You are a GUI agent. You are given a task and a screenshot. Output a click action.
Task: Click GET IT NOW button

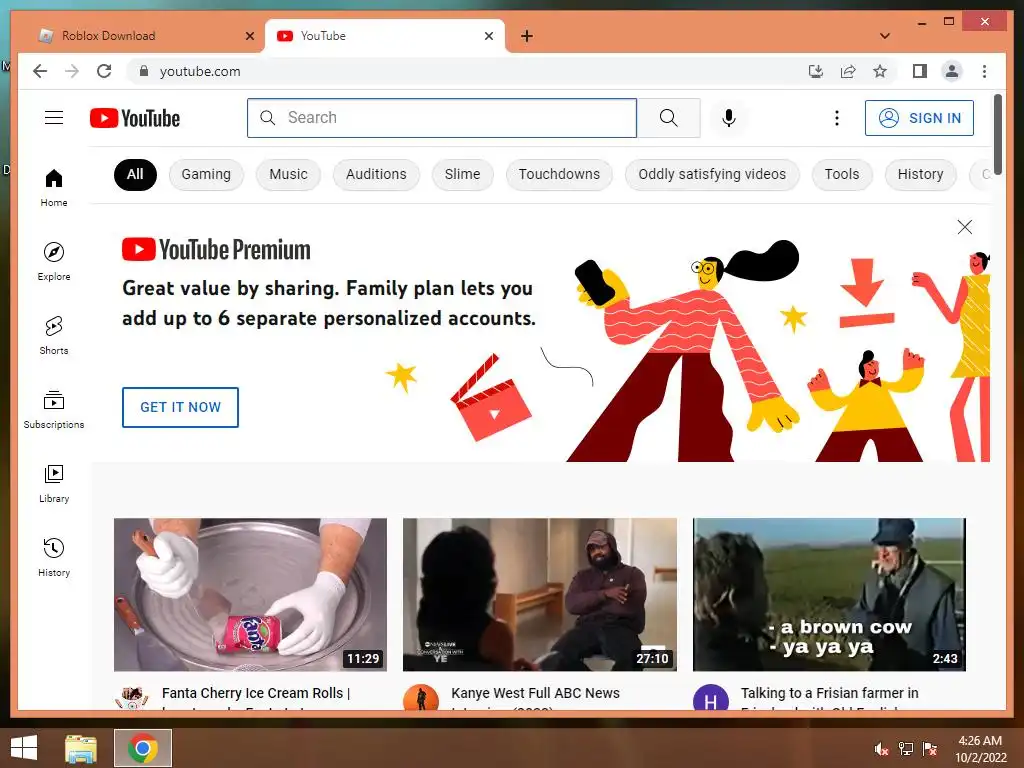tap(180, 407)
